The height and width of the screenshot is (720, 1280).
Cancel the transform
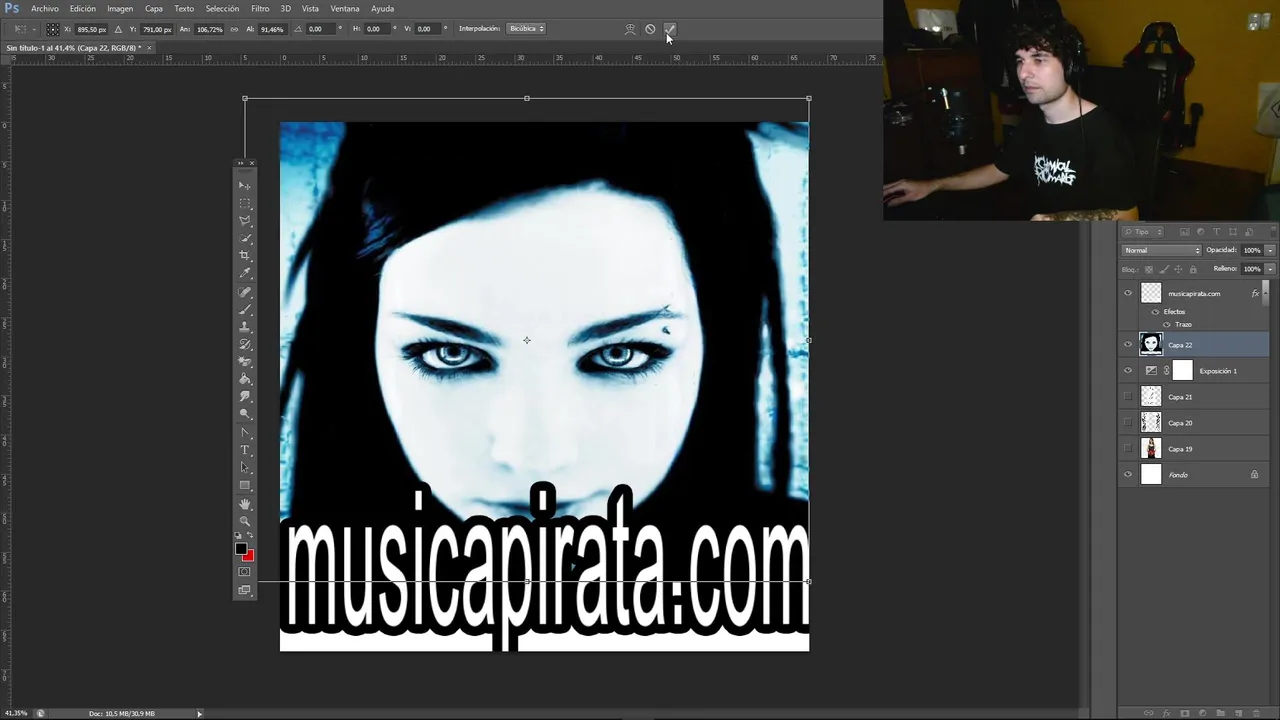coord(650,29)
